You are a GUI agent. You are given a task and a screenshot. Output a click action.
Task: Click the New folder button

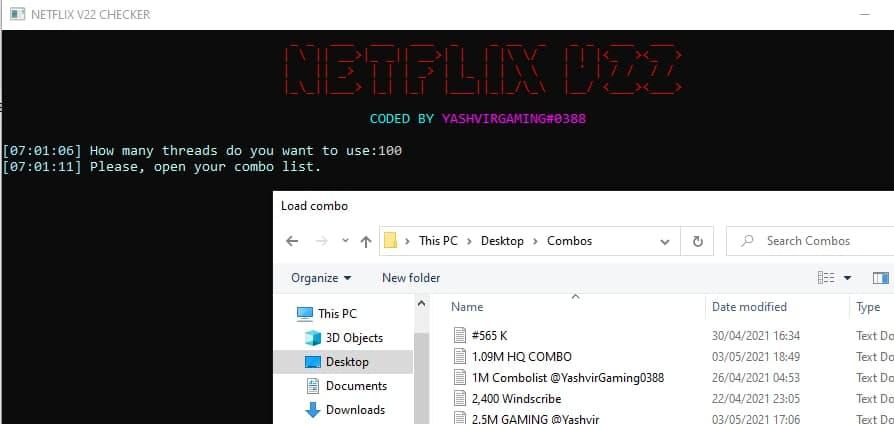point(411,278)
